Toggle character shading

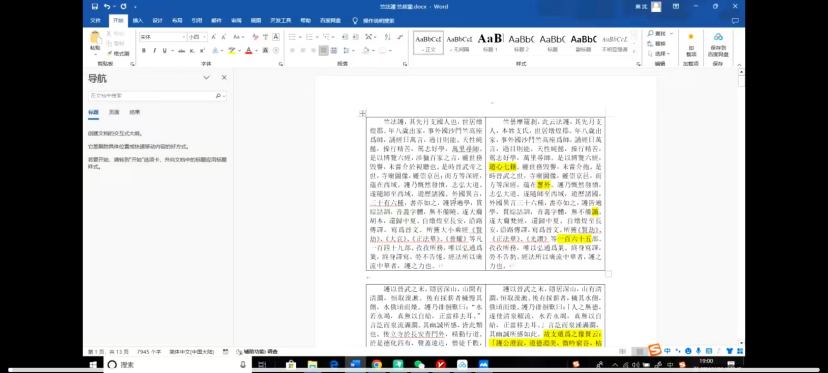point(265,51)
